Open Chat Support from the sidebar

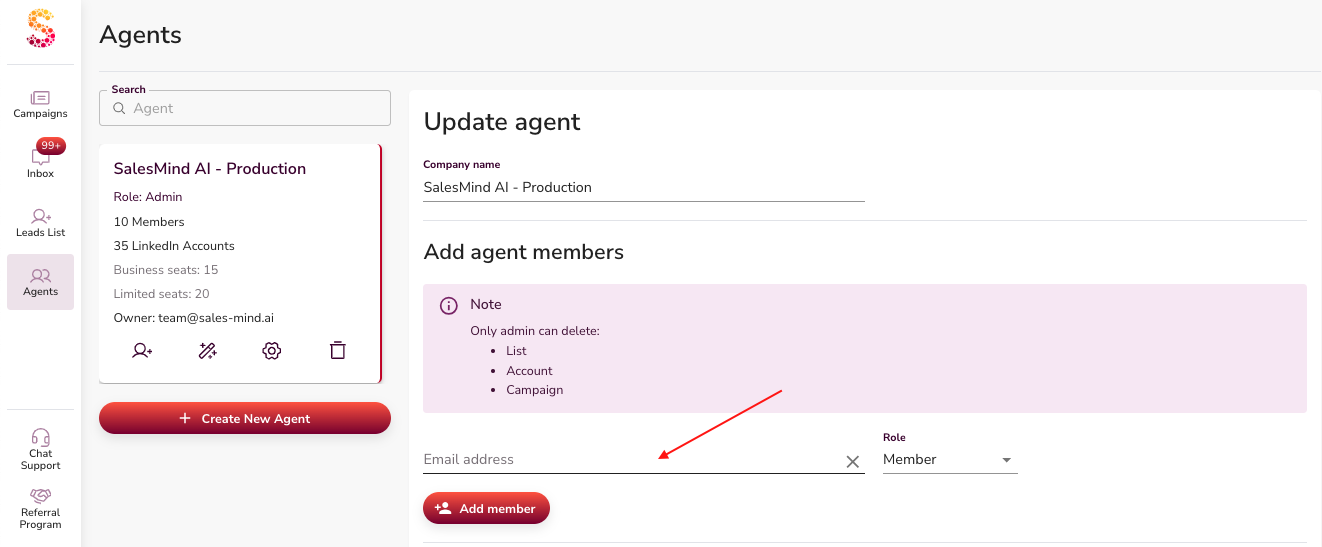(x=40, y=449)
